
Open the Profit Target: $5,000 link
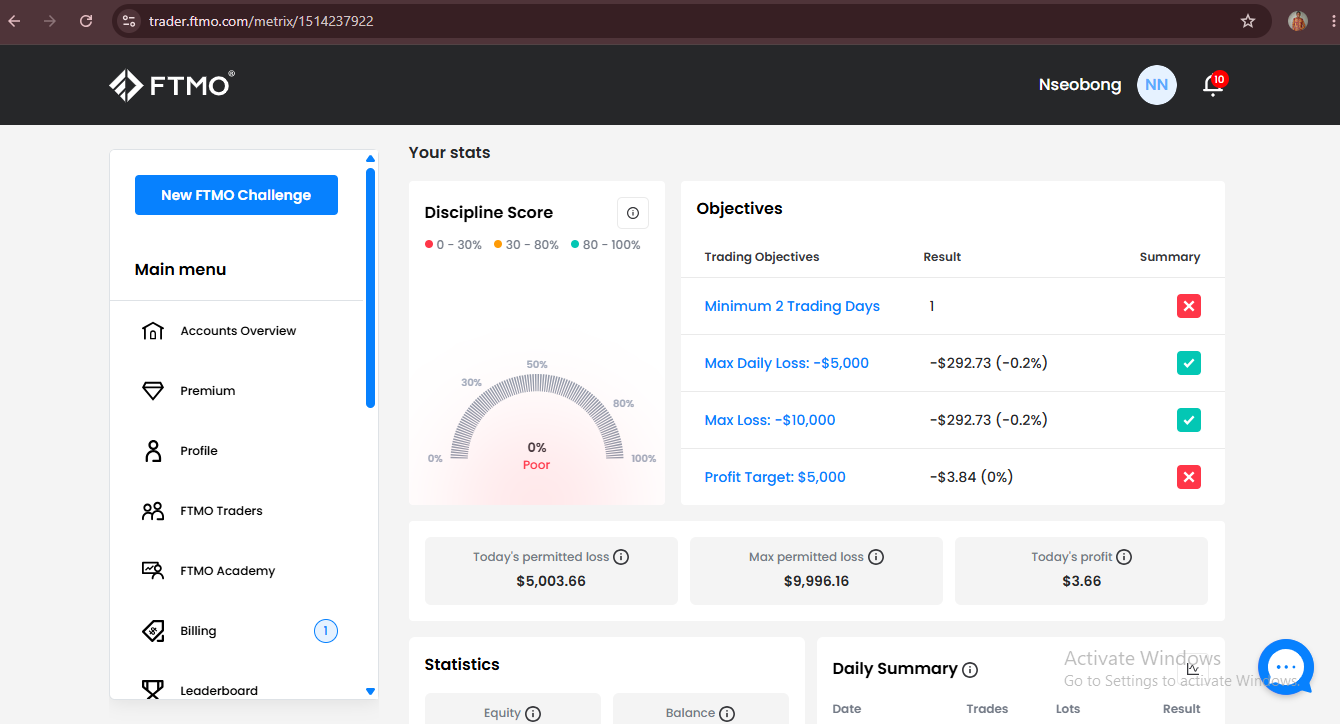pos(775,477)
